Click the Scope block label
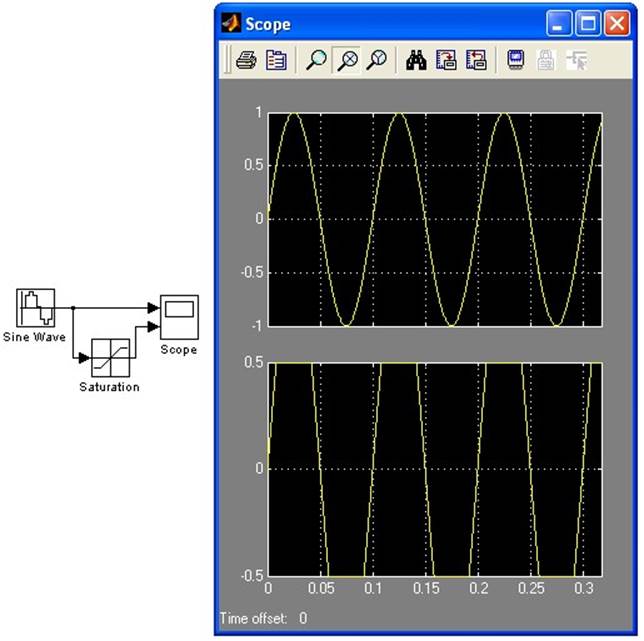The image size is (644, 641). coord(179,349)
